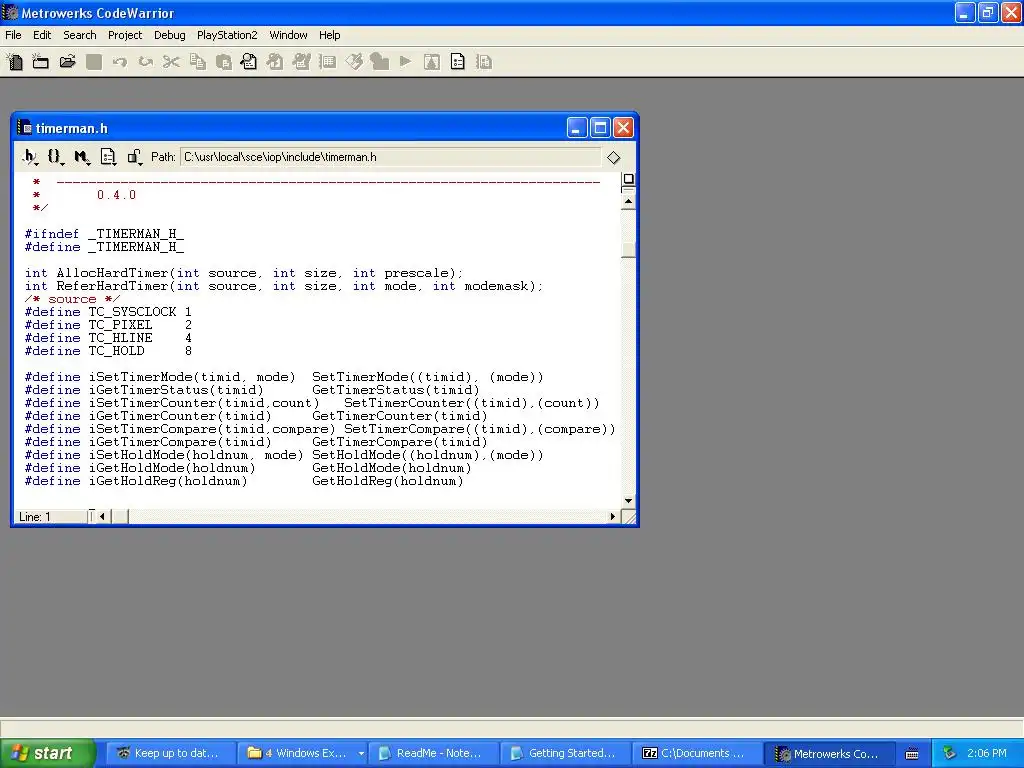1024x768 pixels.
Task: Open the PlayStation2 menu
Action: [227, 35]
